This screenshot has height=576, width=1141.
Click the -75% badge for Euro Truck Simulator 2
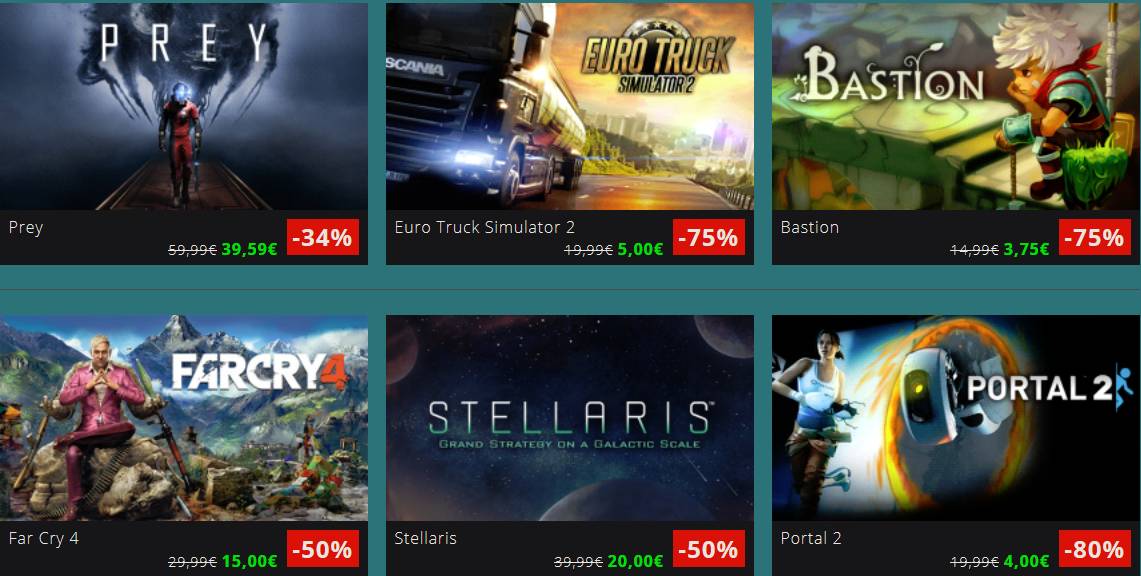(x=709, y=237)
